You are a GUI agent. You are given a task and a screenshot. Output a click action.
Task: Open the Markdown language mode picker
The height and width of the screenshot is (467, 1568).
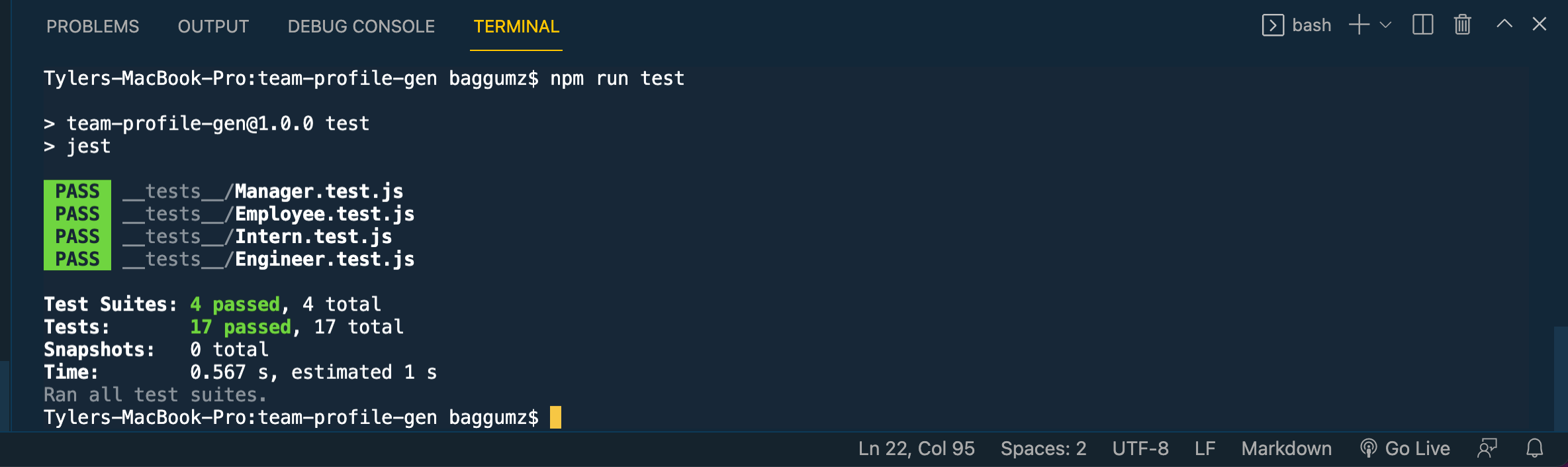point(1285,448)
